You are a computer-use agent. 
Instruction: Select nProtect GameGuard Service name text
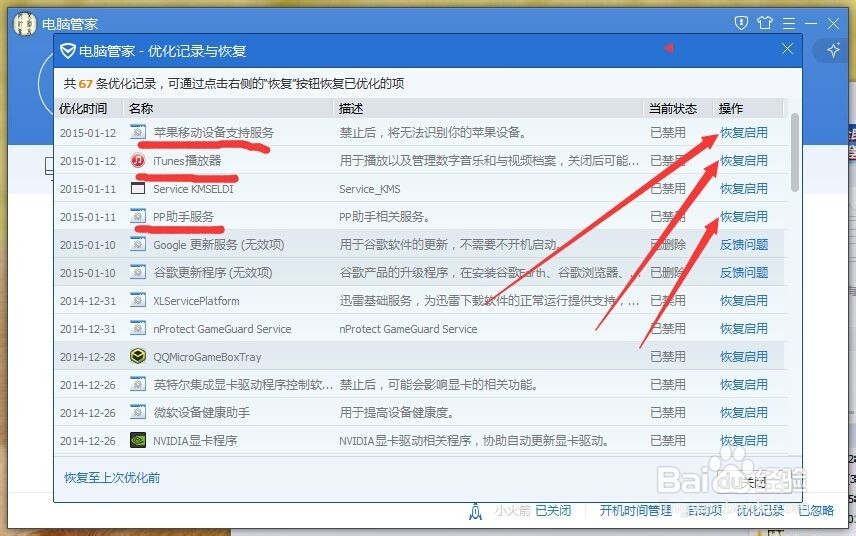222,329
